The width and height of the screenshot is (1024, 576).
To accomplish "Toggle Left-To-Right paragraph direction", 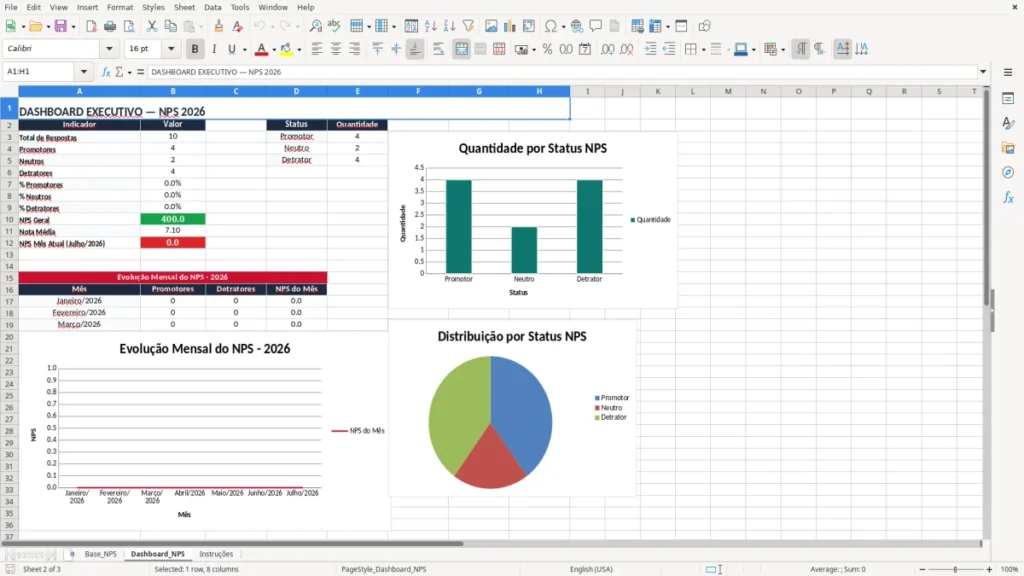I will (801, 49).
